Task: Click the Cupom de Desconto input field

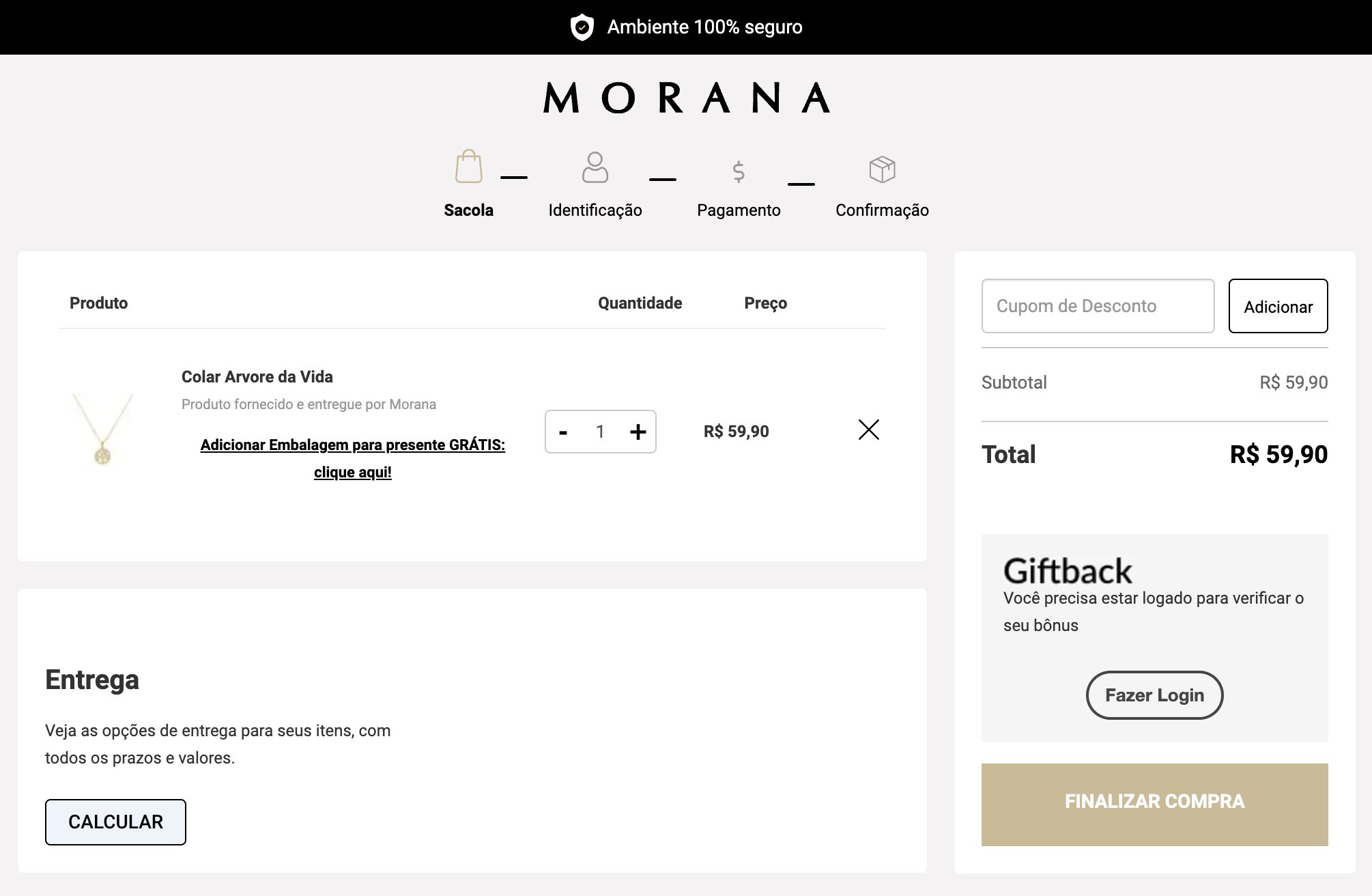Action: point(1098,306)
